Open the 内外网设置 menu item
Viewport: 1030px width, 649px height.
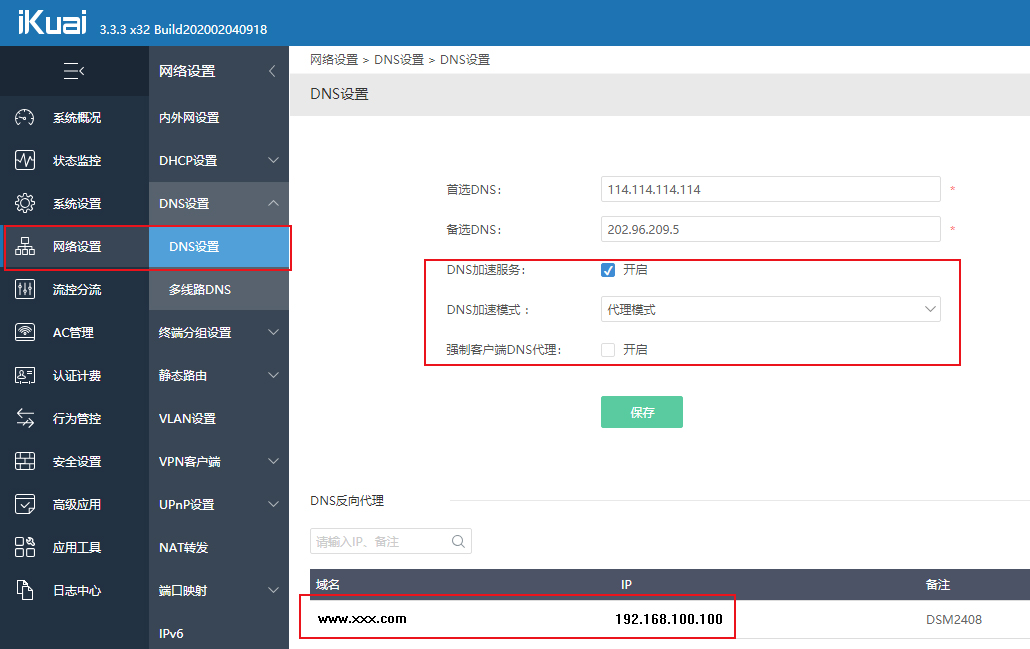click(189, 118)
